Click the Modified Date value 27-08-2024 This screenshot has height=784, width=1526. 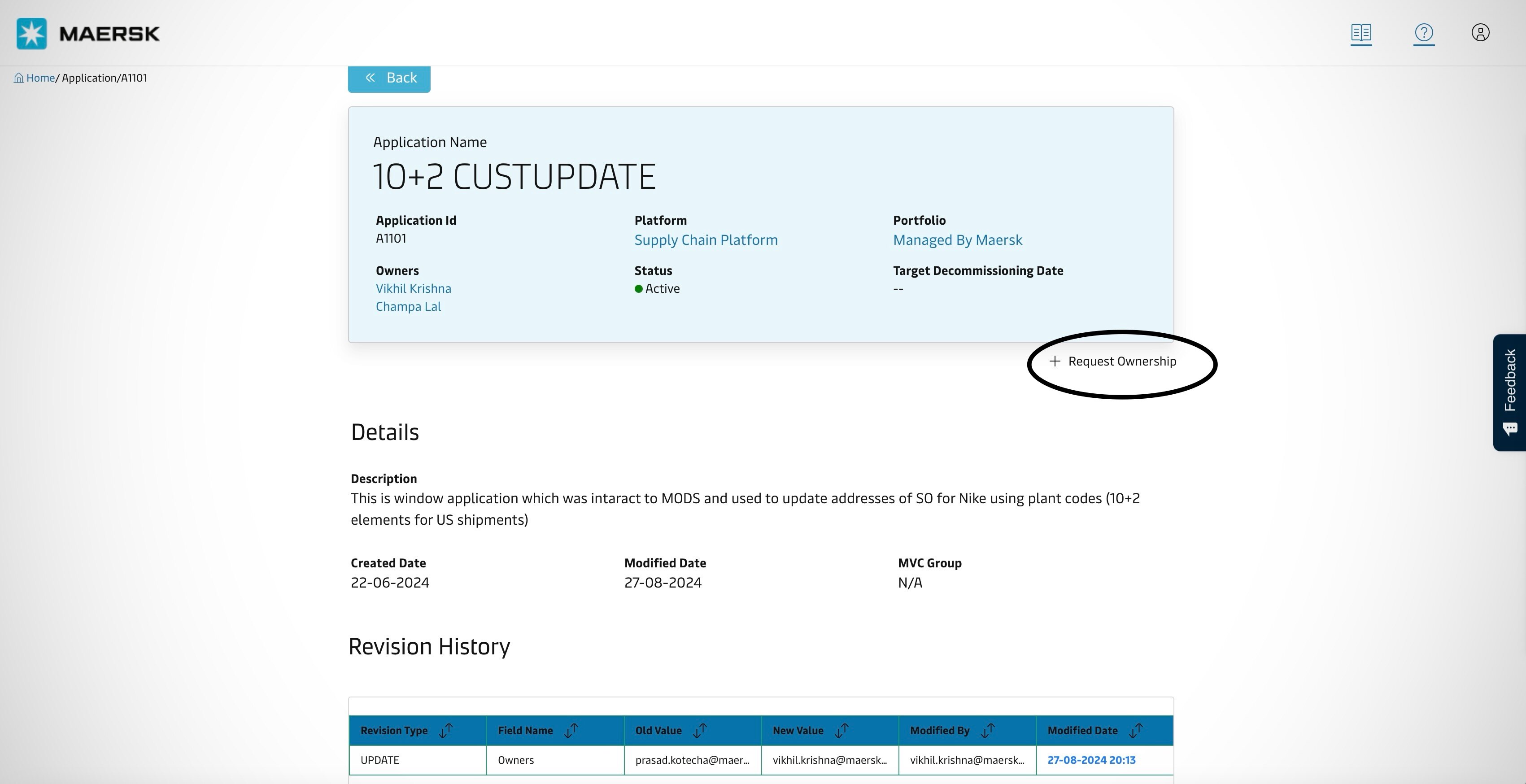click(663, 583)
